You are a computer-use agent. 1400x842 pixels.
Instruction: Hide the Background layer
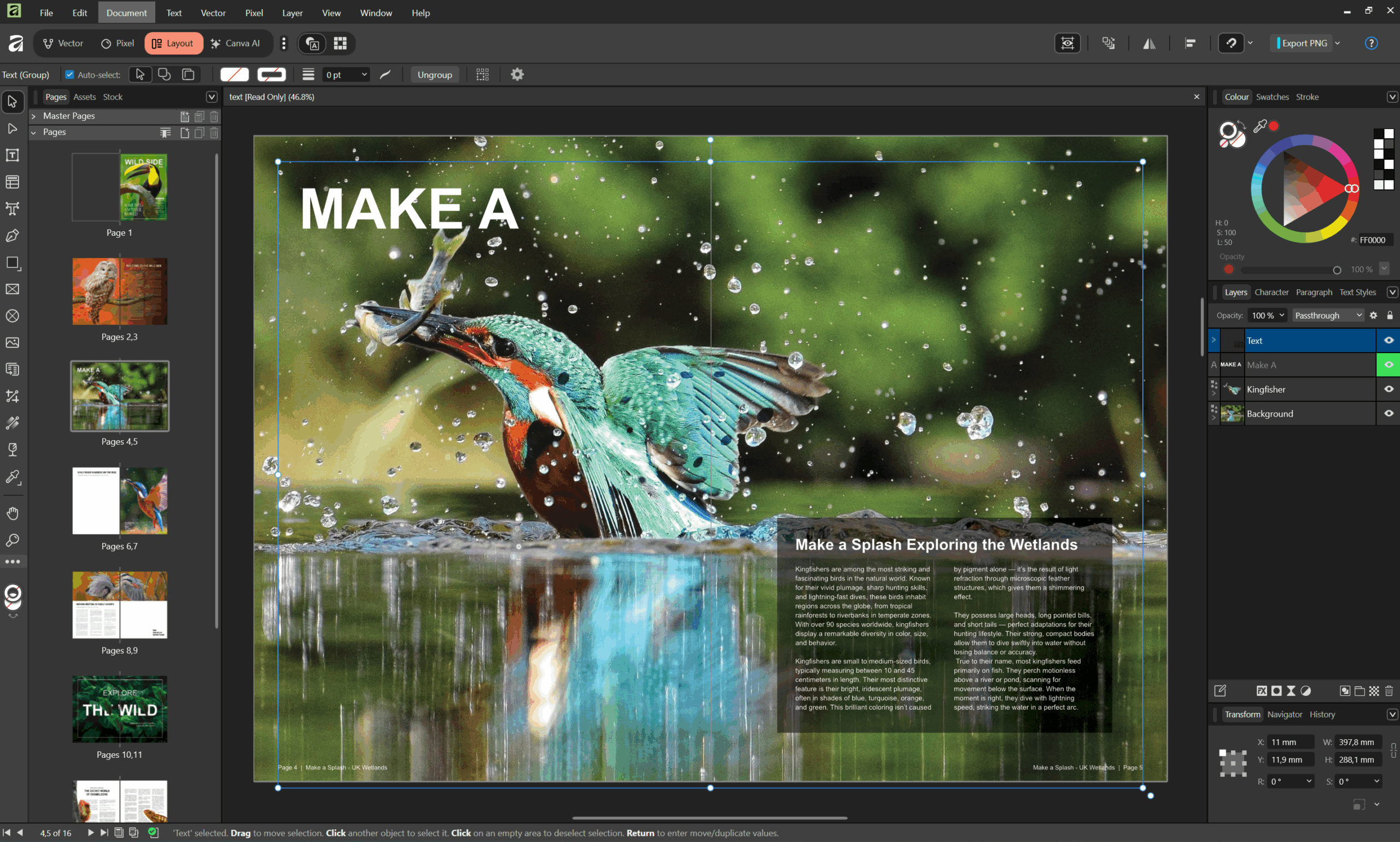tap(1388, 414)
